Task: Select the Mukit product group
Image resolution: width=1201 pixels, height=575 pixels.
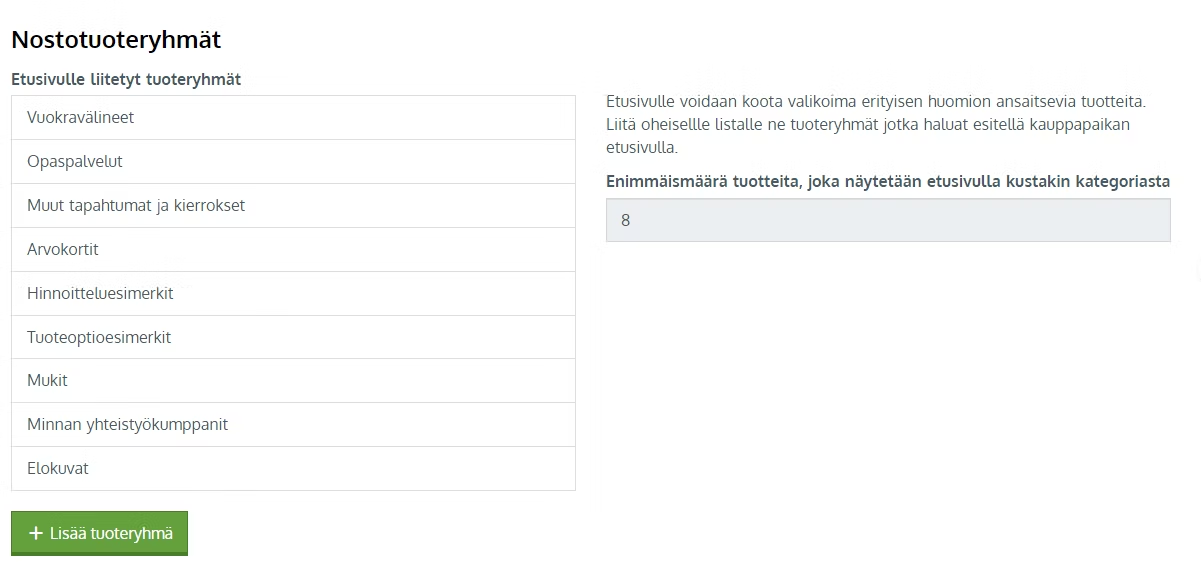Action: click(293, 380)
